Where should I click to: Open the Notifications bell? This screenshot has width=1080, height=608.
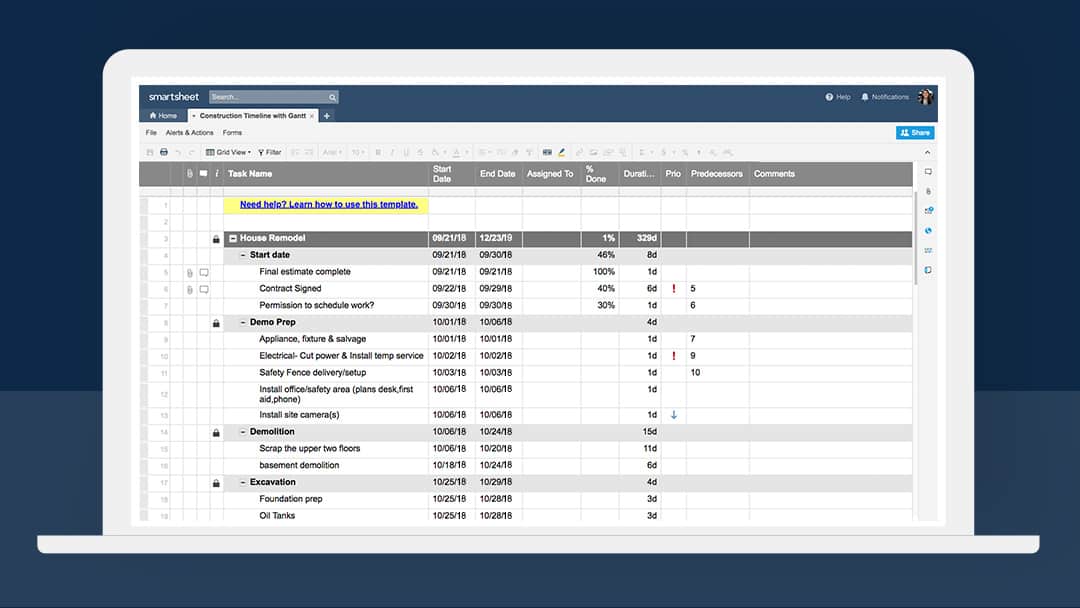click(x=865, y=97)
